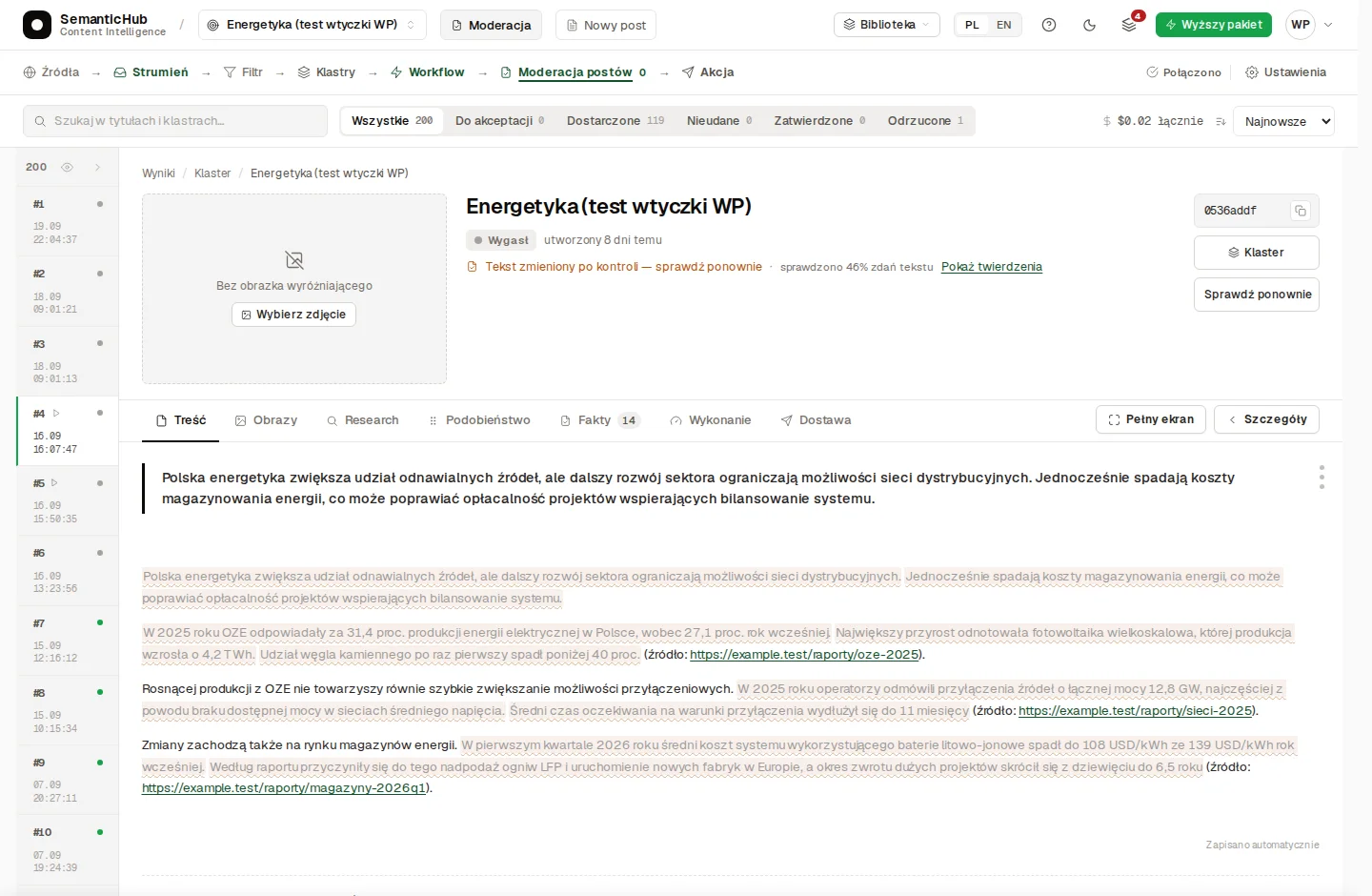
Task: Filter by Wszystkie 200
Action: pos(392,121)
